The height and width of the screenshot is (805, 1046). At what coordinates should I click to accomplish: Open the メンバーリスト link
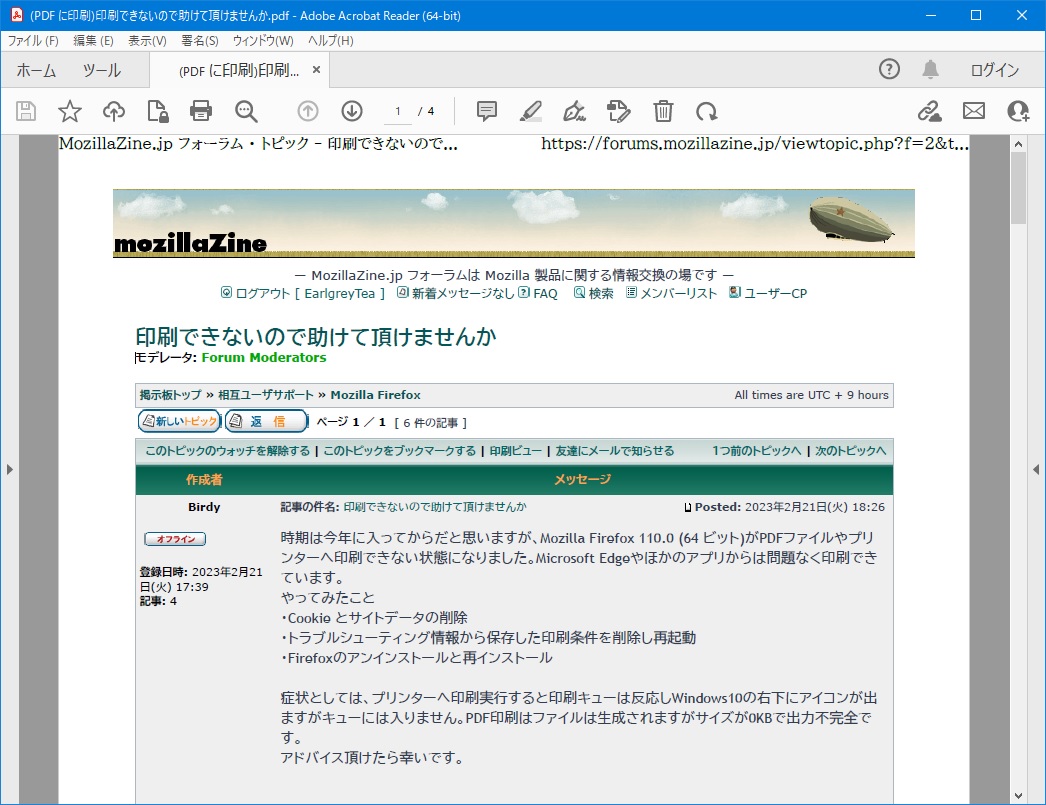(x=671, y=293)
